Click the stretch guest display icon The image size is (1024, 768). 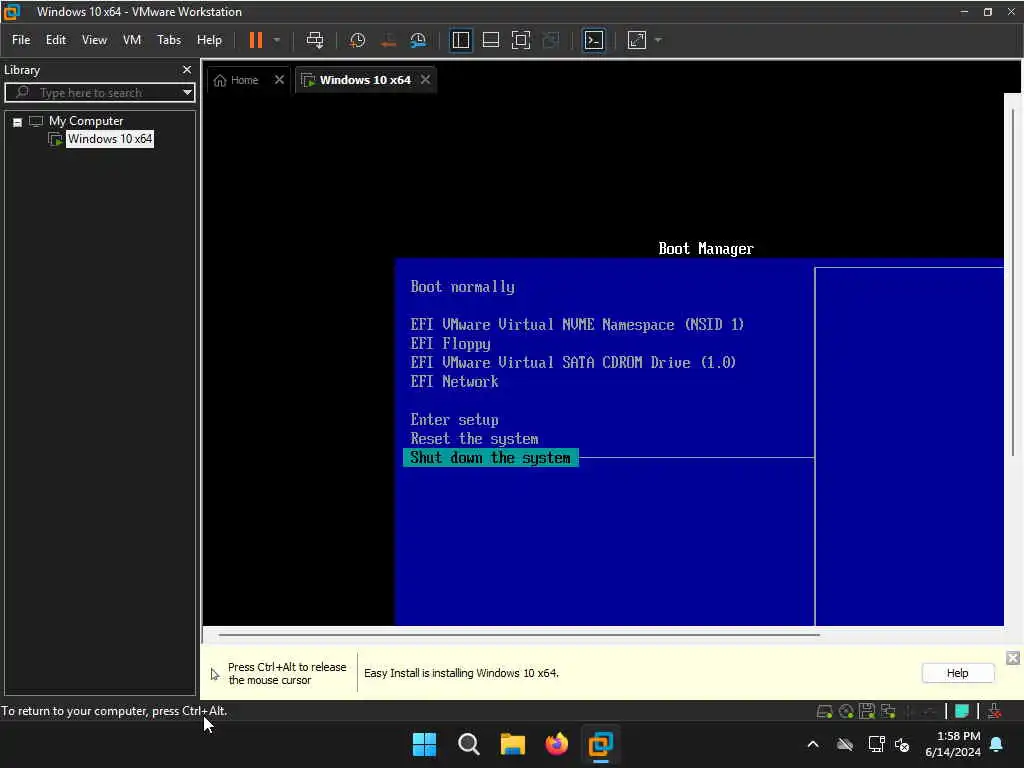[x=636, y=40]
